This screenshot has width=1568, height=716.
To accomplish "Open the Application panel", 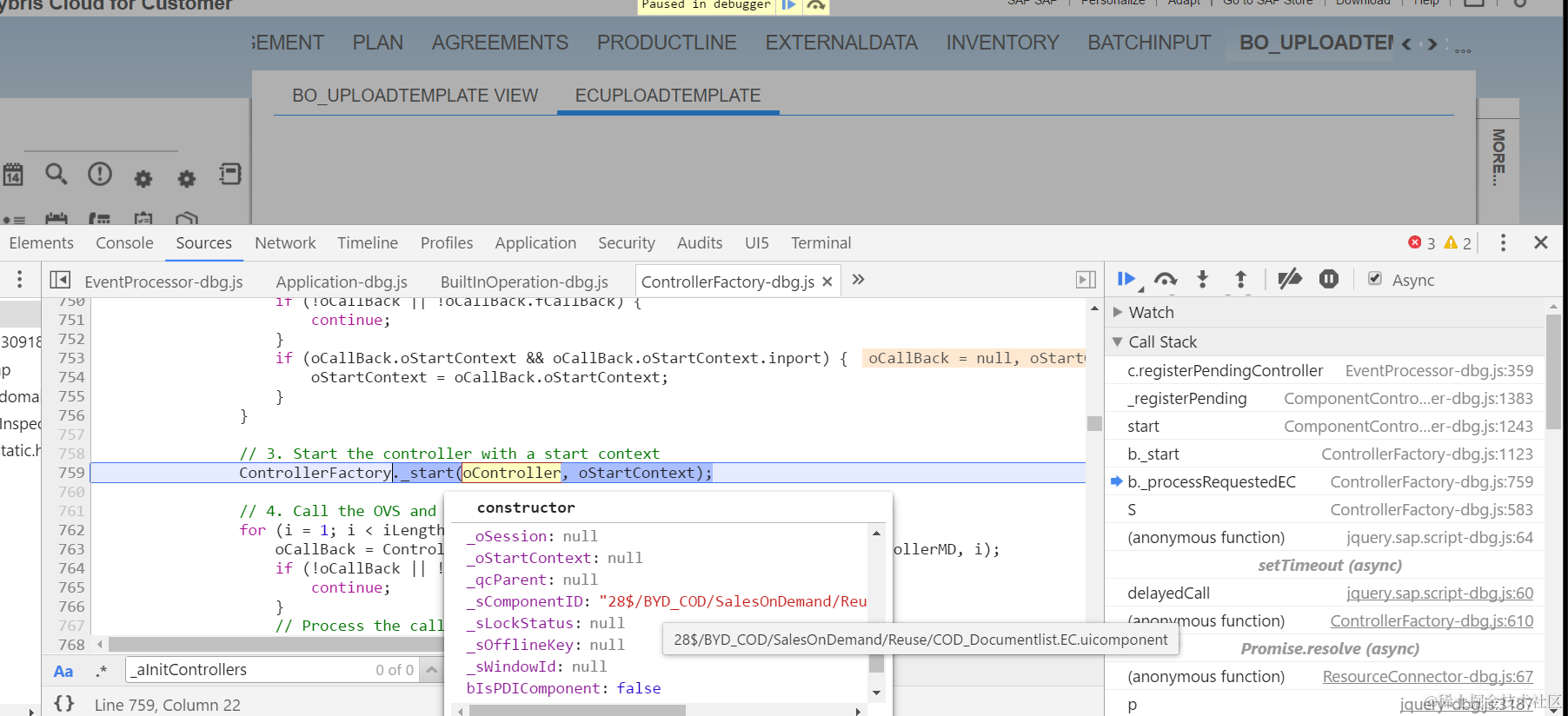I will tap(535, 243).
